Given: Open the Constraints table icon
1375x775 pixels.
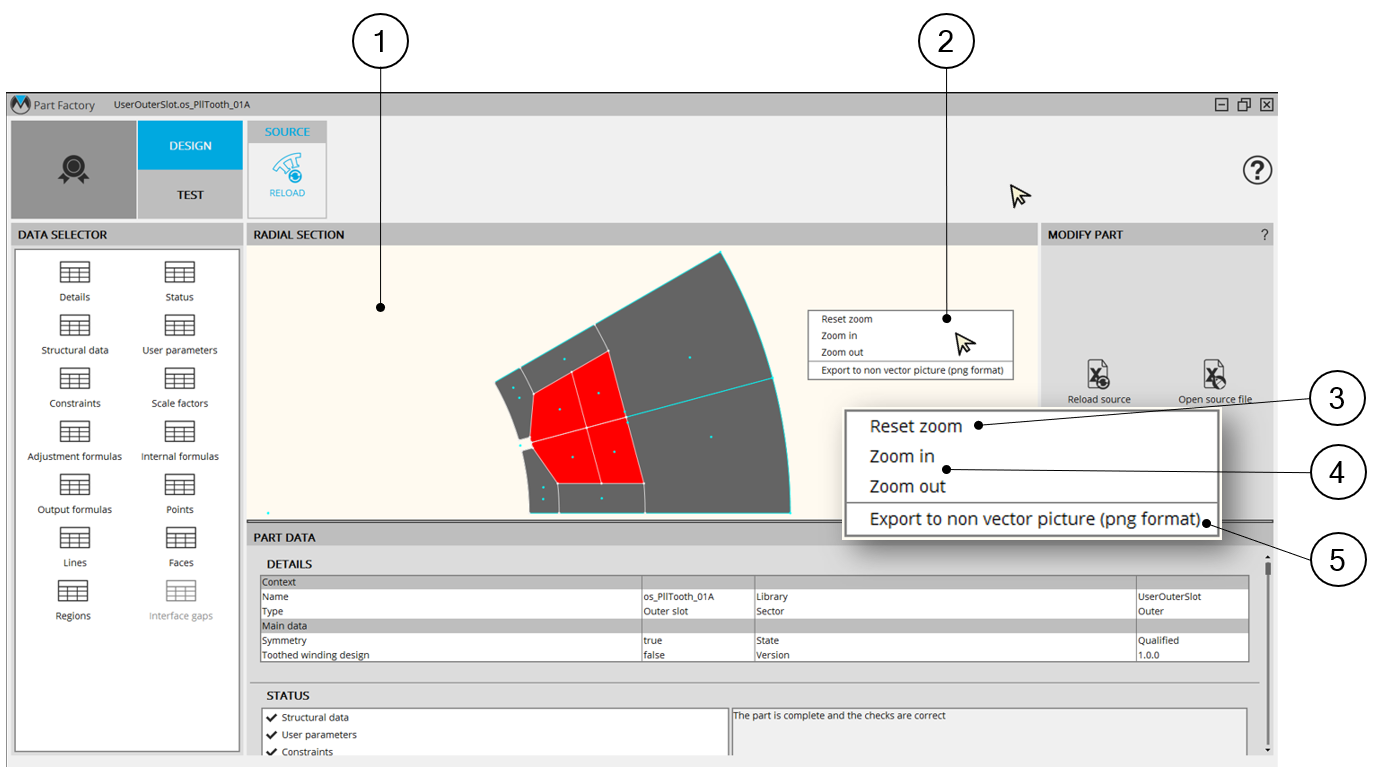Looking at the screenshot, I should tap(75, 379).
